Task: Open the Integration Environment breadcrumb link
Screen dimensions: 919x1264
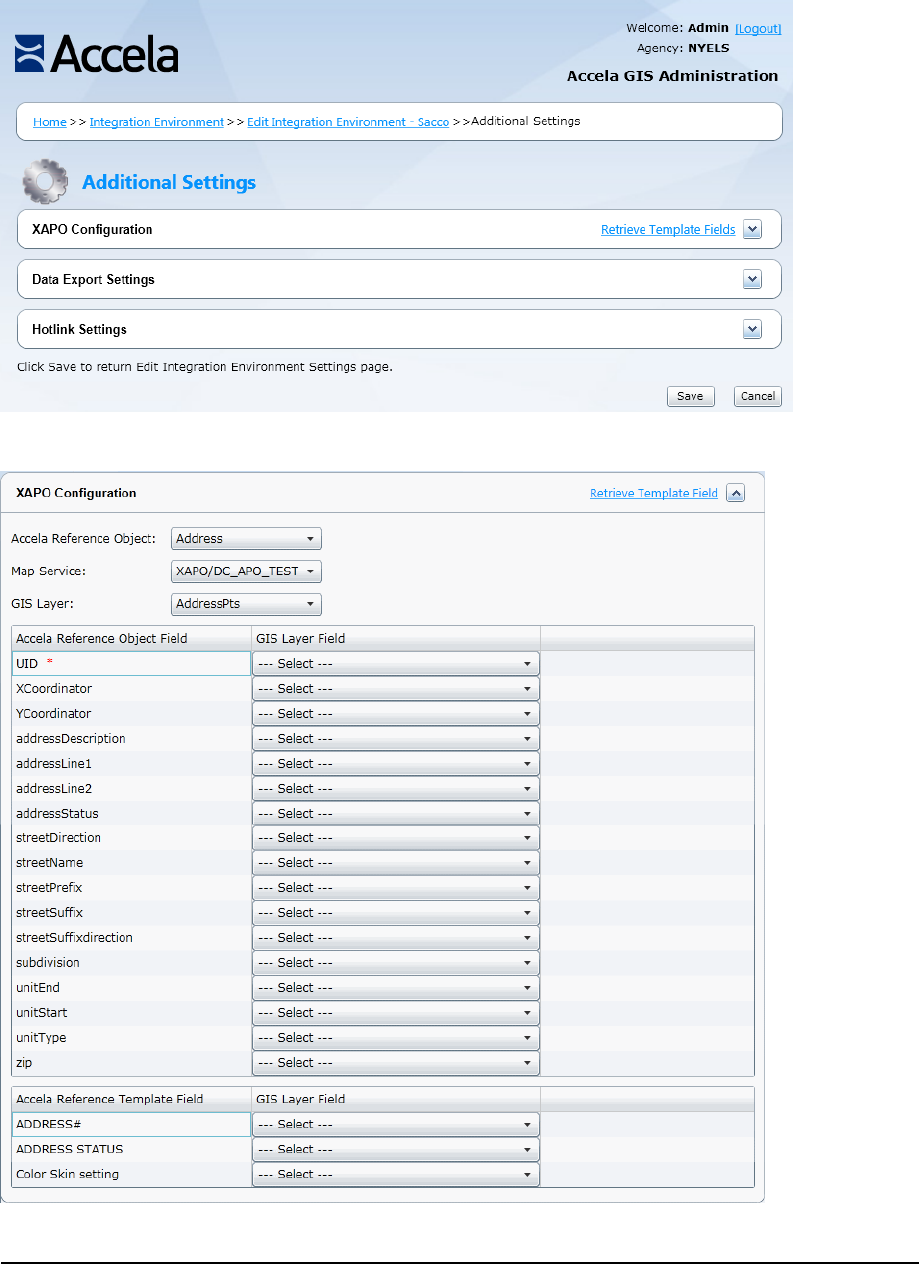Action: pos(157,122)
